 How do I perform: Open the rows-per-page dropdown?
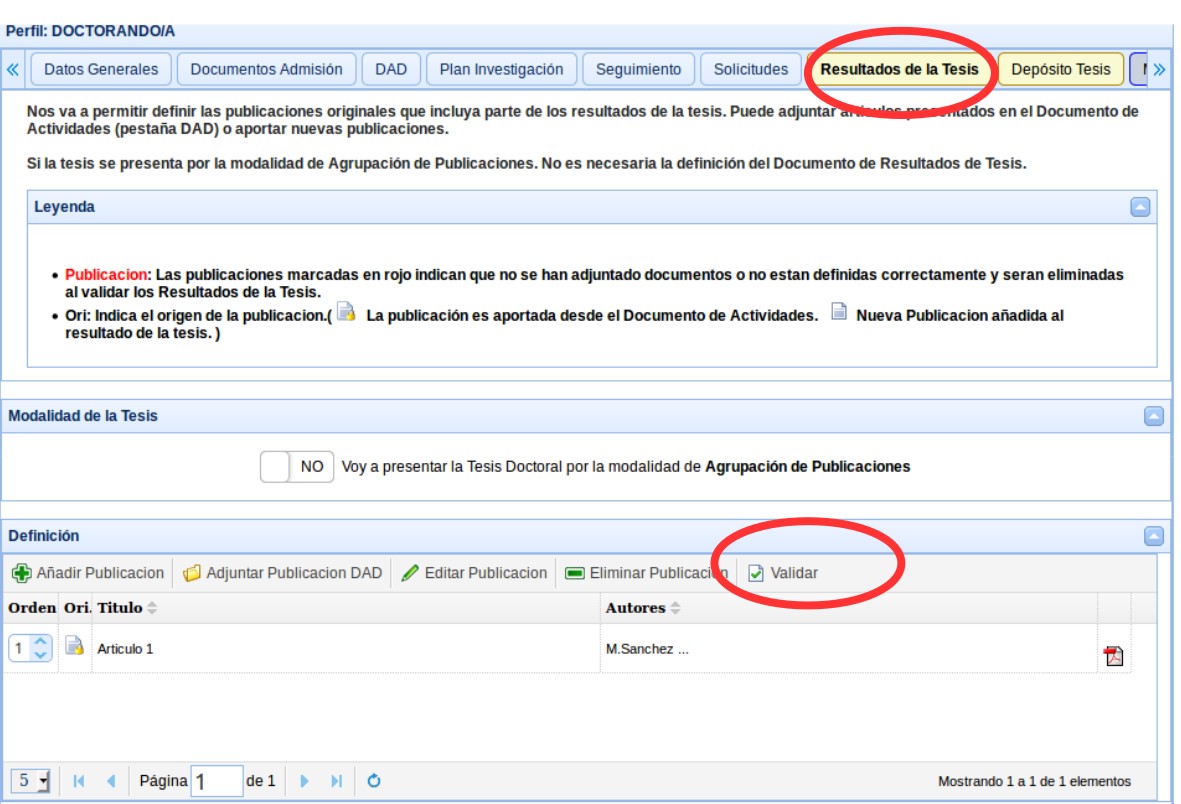[32, 781]
